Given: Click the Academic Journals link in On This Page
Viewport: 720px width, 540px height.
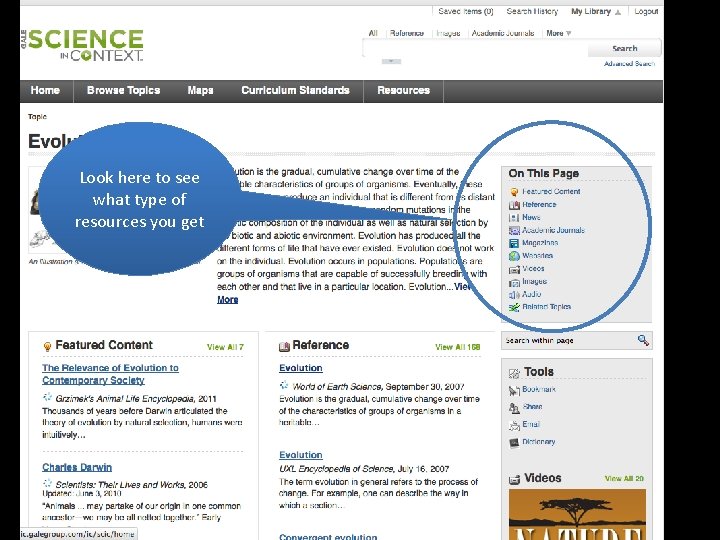Looking at the screenshot, I should coord(553,230).
